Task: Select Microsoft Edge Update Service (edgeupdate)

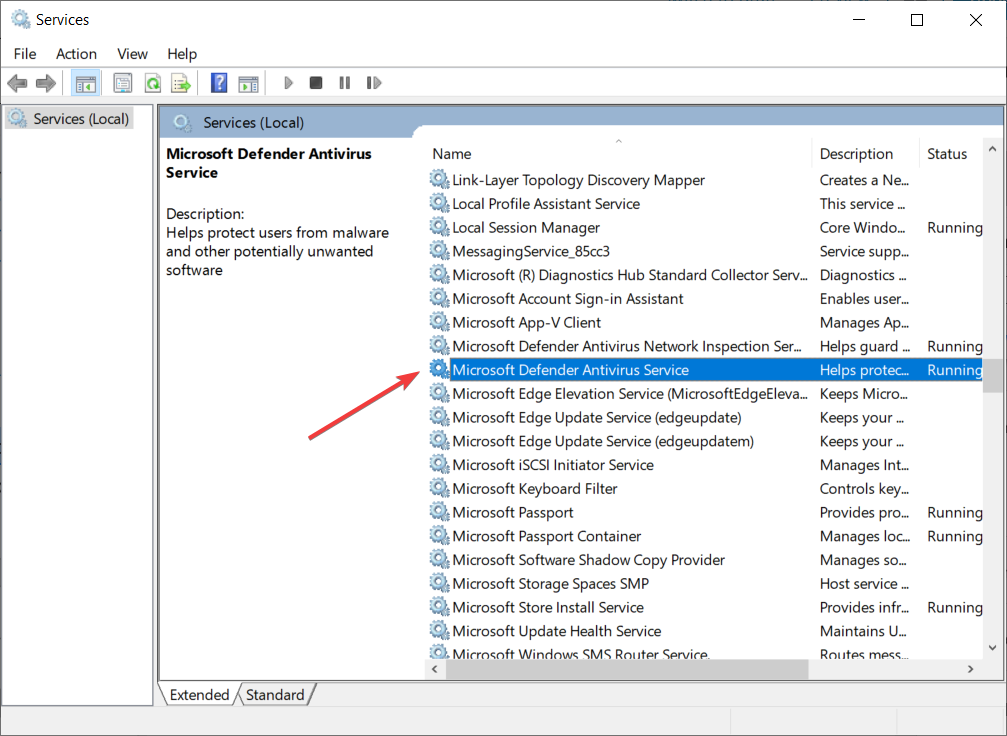Action: click(597, 418)
